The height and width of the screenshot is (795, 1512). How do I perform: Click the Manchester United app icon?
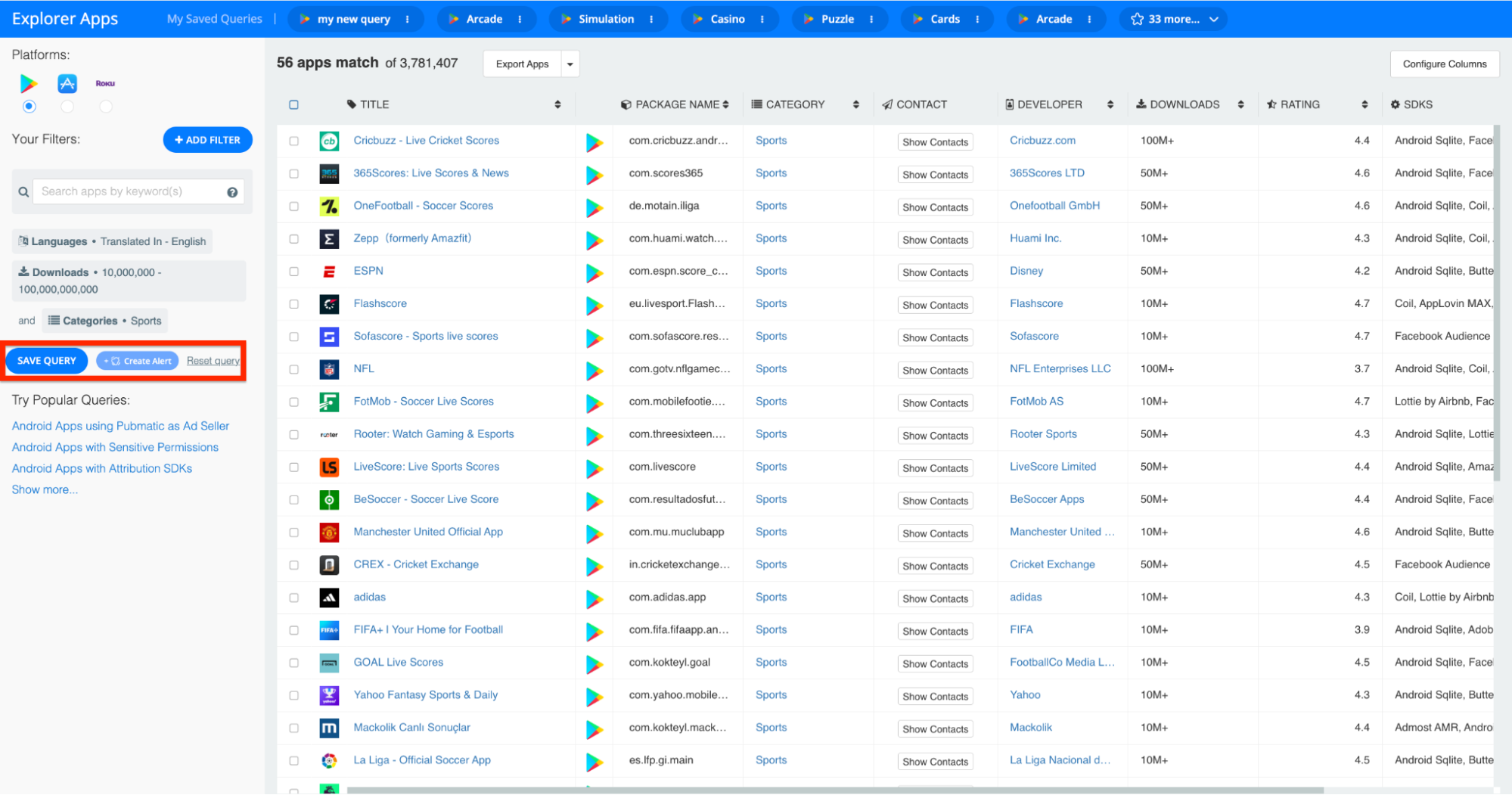329,533
